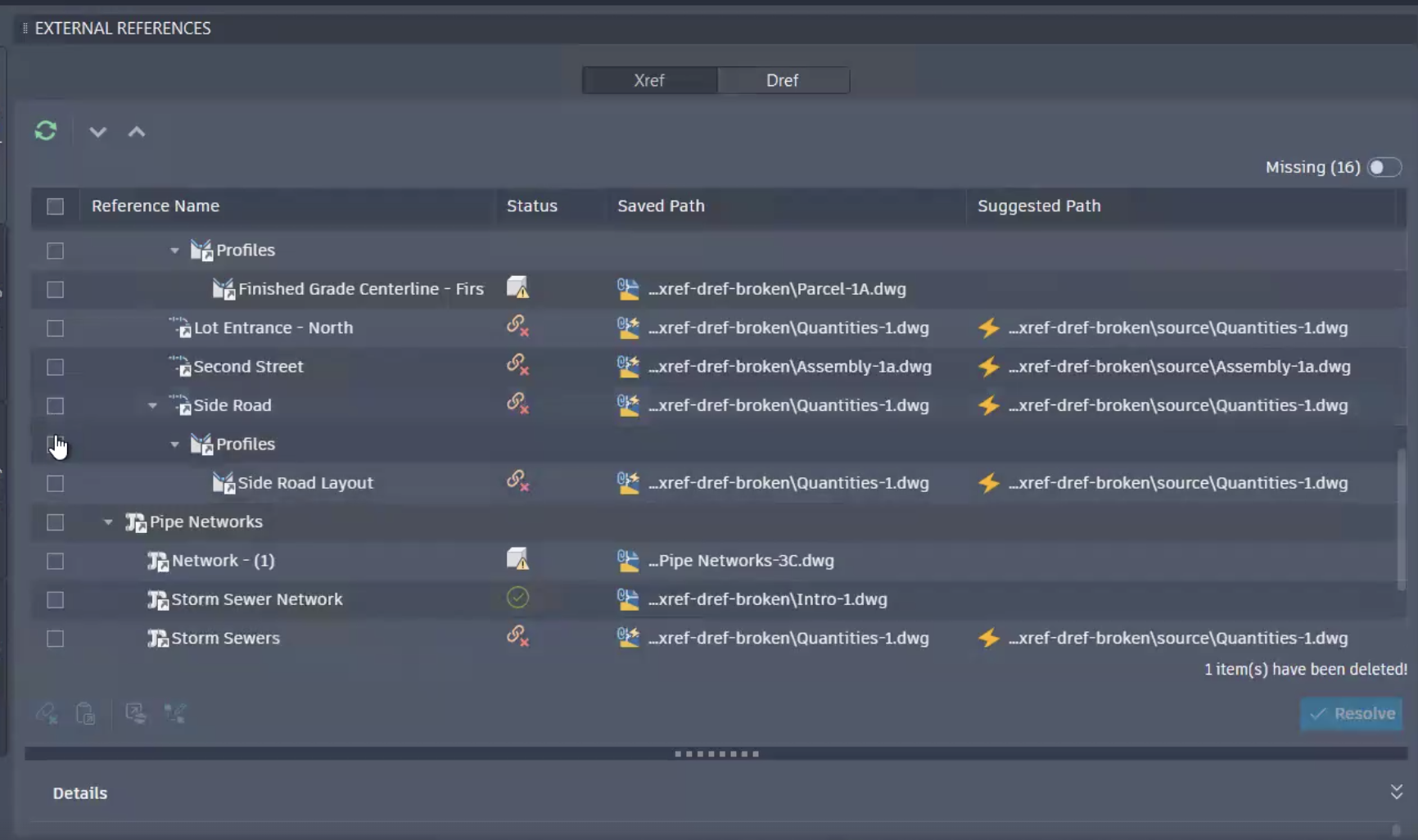Click the pipe network icon next to Storm Sewers
1418x840 pixels.
coord(157,638)
